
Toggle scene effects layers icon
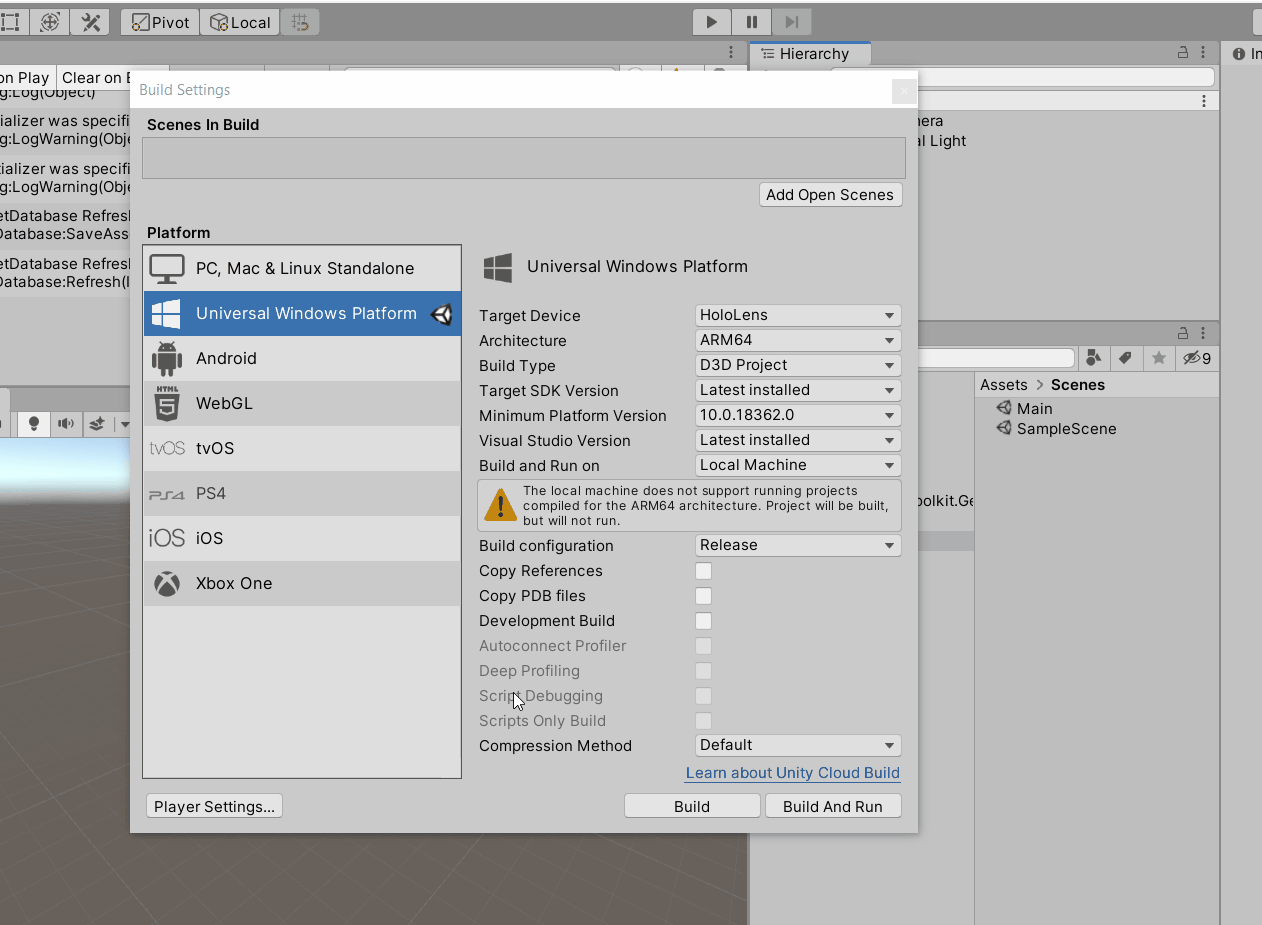click(x=97, y=424)
